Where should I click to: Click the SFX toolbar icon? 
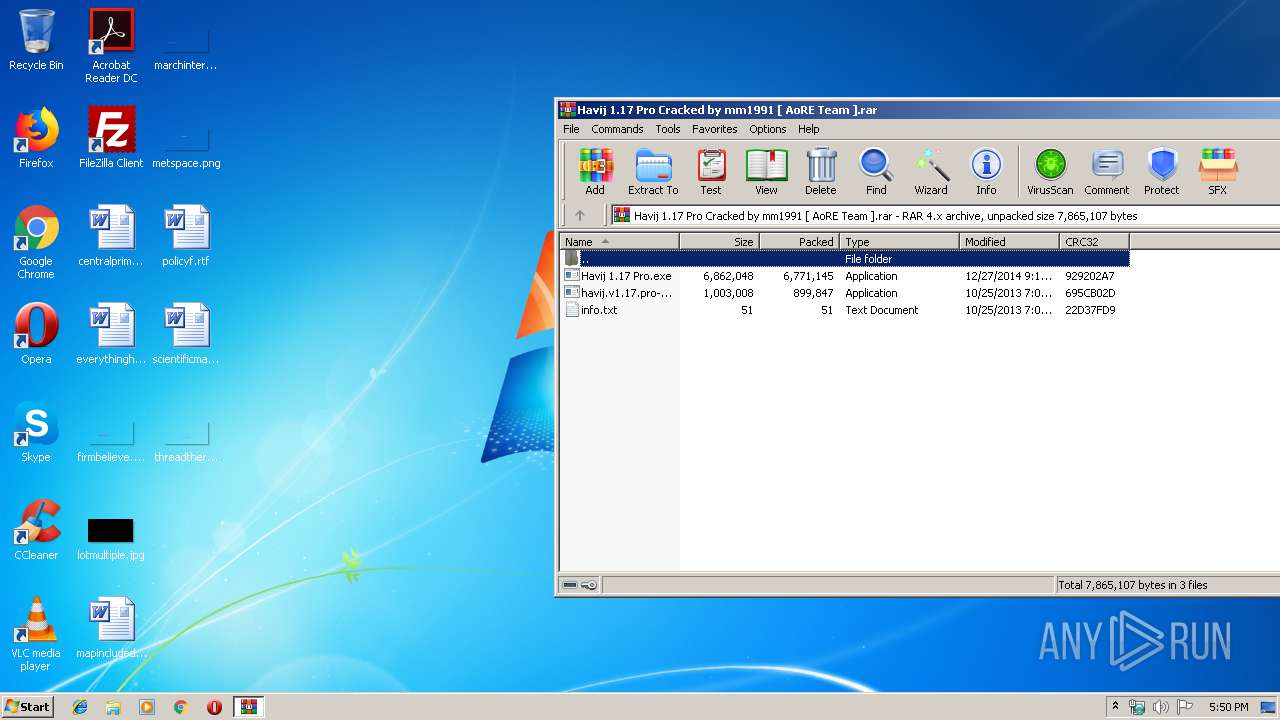click(x=1217, y=171)
